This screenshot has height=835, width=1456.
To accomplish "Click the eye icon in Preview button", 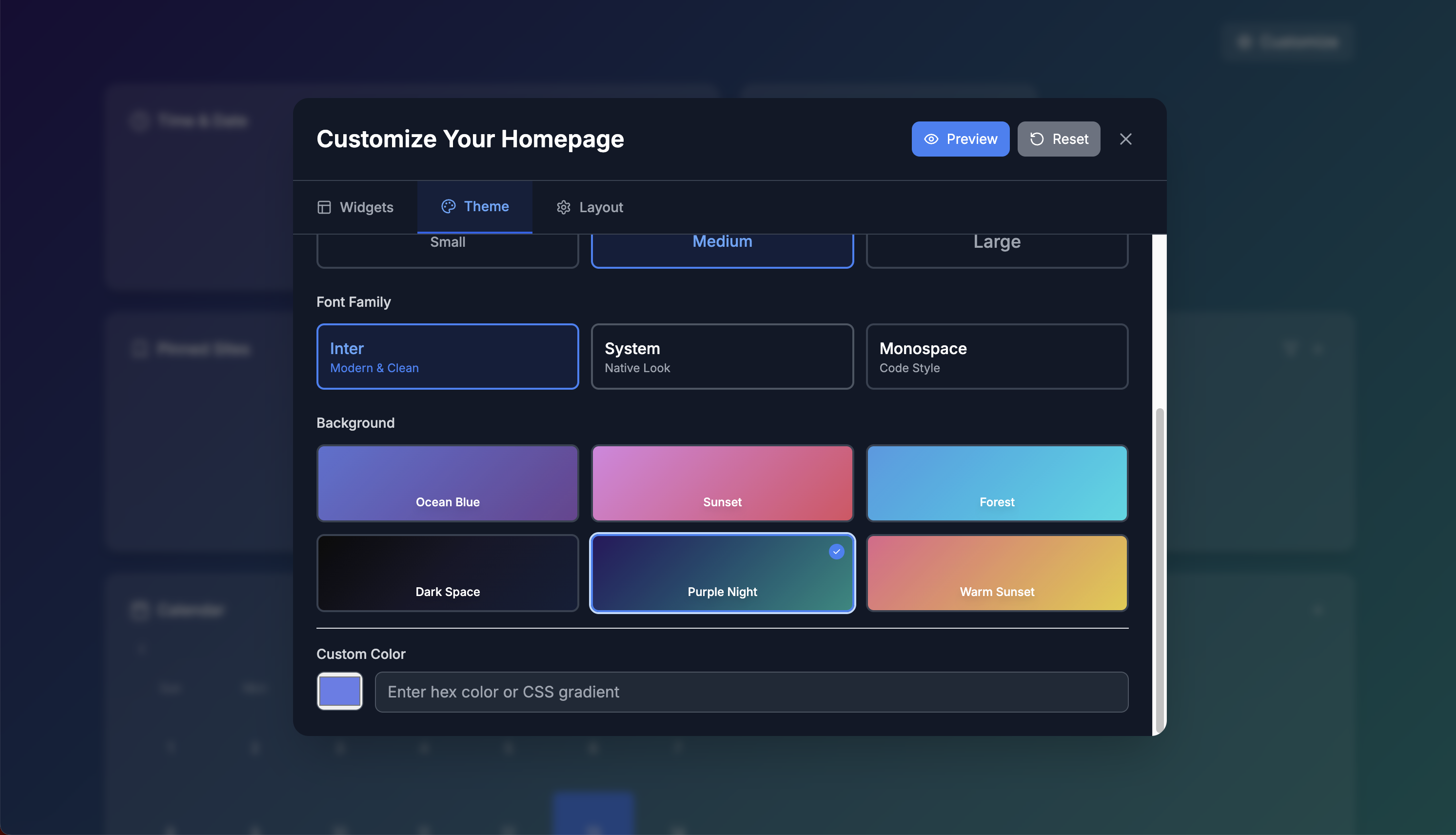I will pos(931,139).
